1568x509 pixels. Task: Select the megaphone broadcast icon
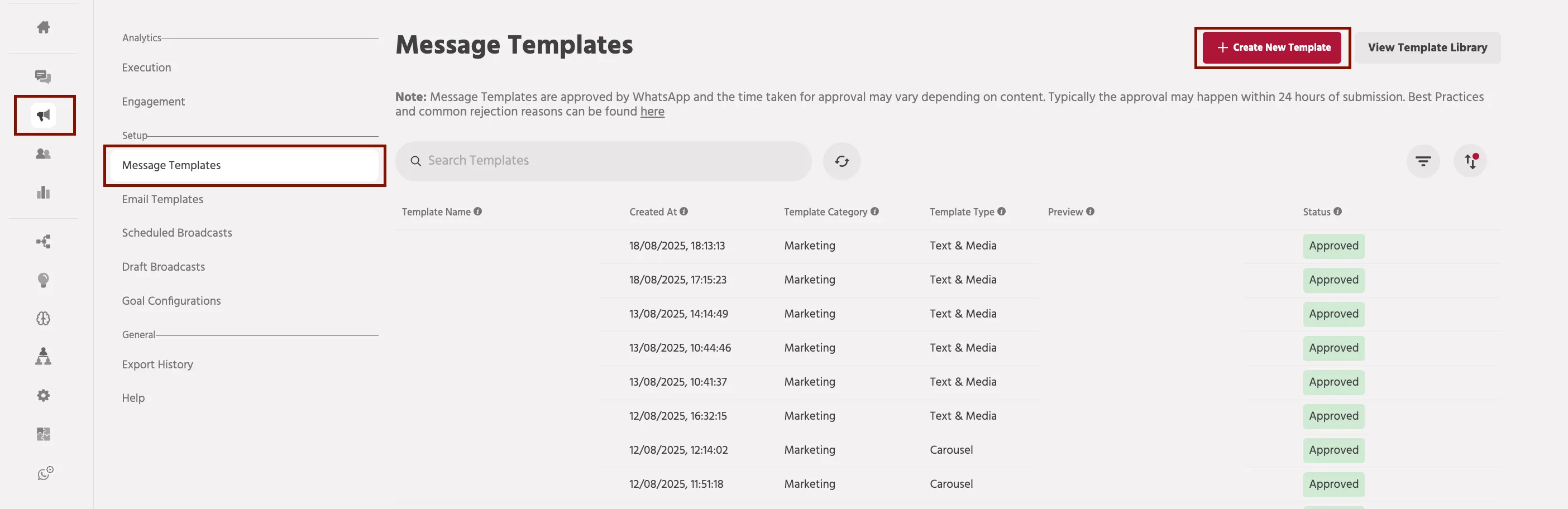[x=44, y=115]
